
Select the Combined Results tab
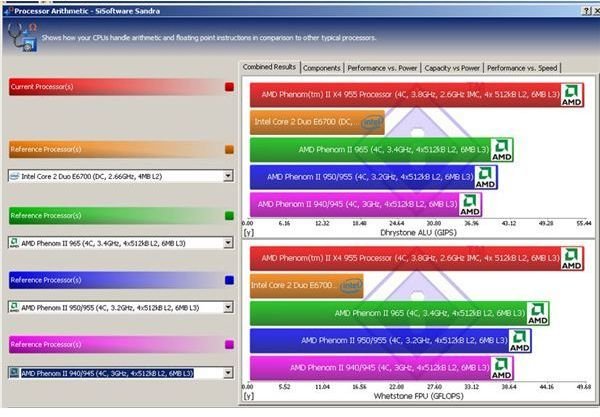[x=269, y=67]
